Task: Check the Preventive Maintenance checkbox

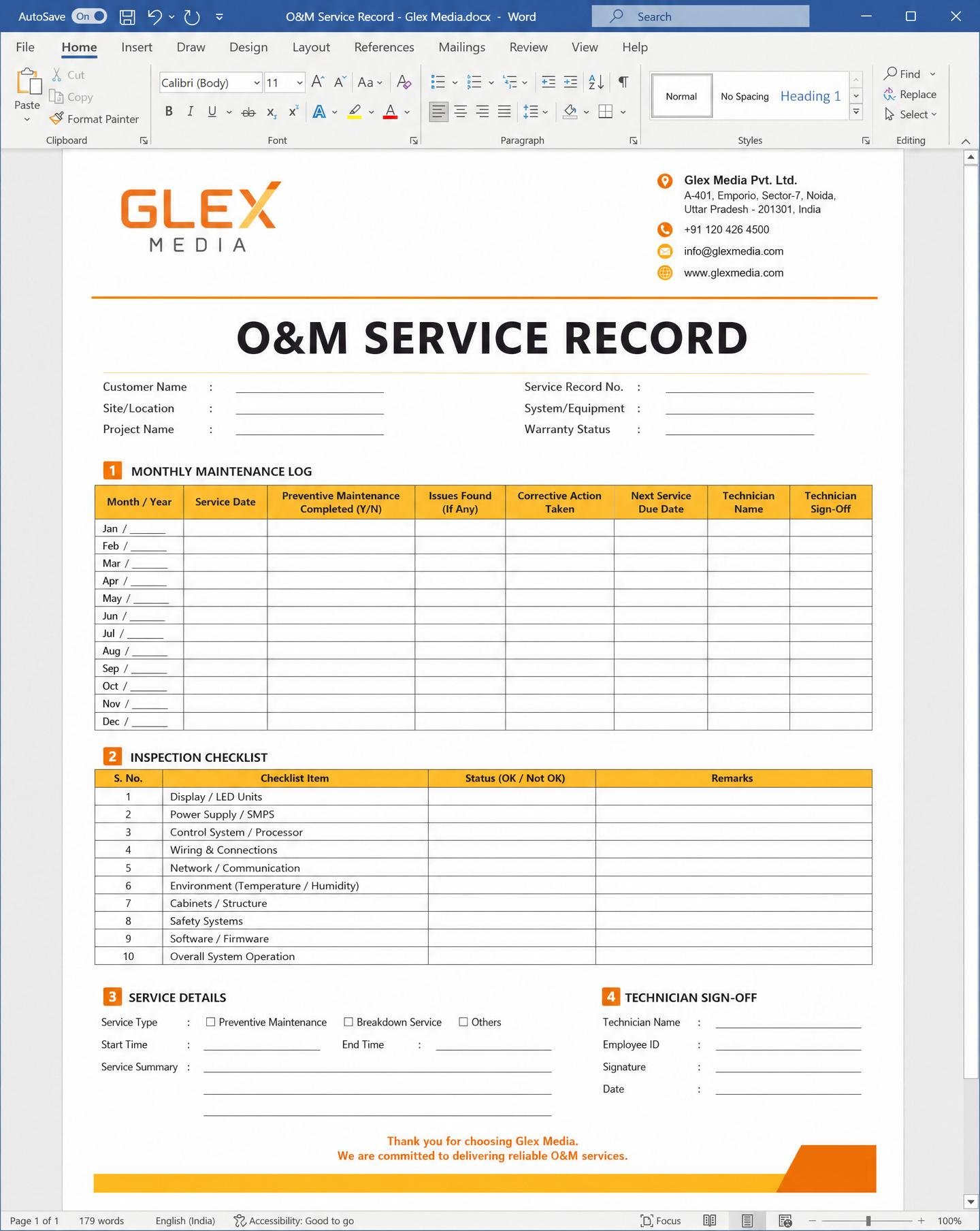Action: pyautogui.click(x=211, y=1022)
